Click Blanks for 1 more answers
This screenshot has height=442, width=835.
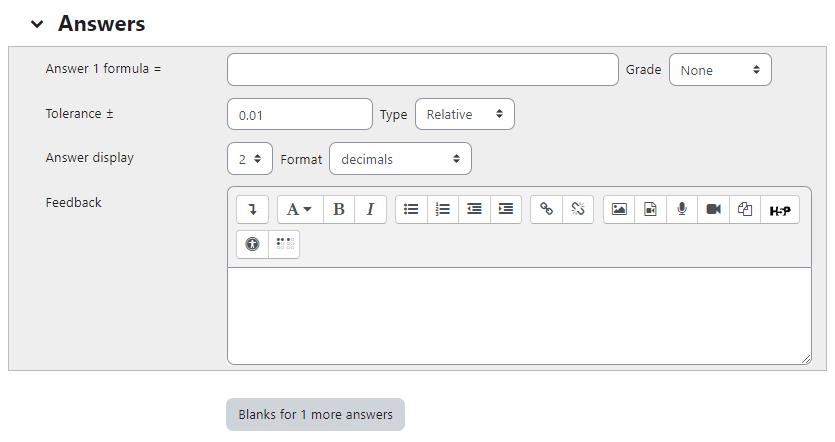[315, 414]
